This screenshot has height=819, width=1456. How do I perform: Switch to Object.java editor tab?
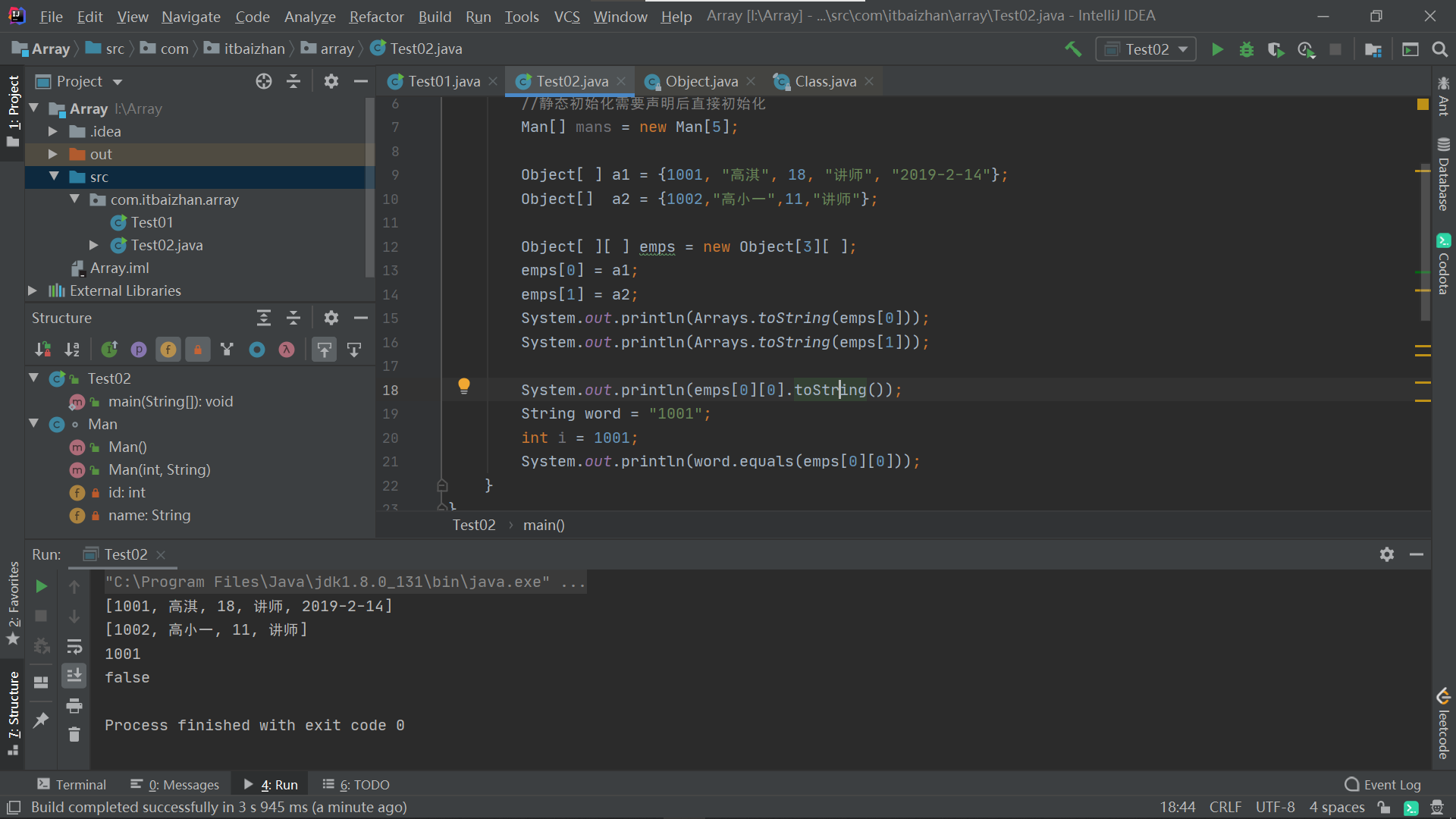tap(701, 81)
